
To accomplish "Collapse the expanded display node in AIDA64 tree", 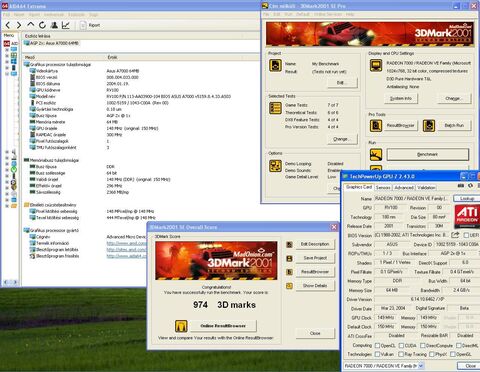I will [7, 74].
